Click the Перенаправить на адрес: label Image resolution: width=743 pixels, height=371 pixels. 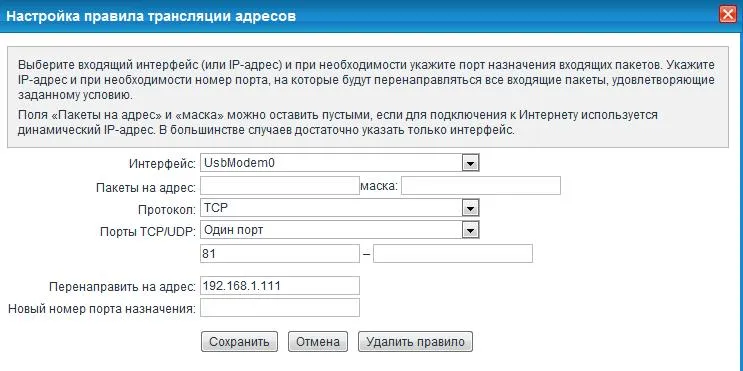click(x=122, y=287)
